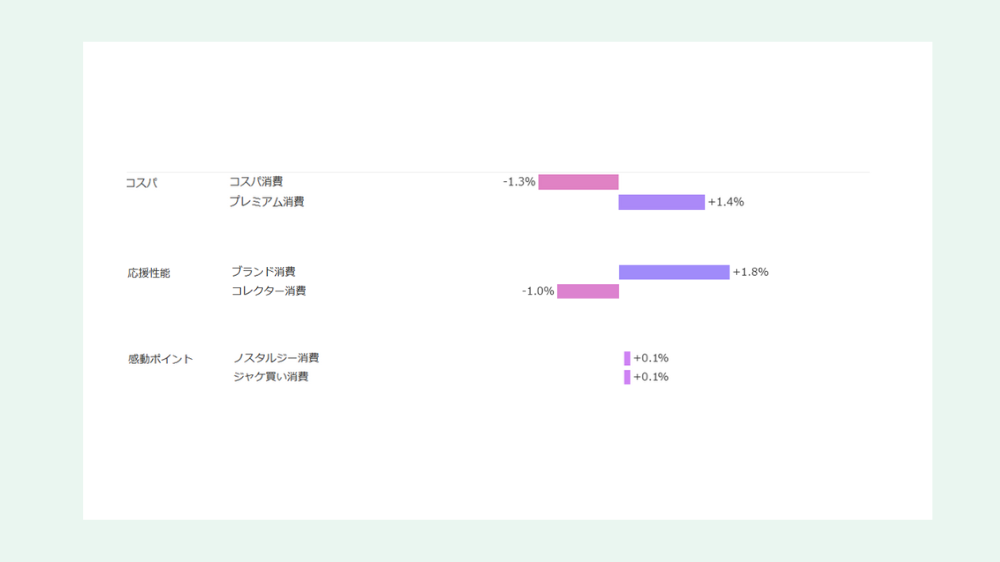Click the ジャケ買い消費 row label
Viewport: 1000px width, 562px height.
(x=270, y=376)
